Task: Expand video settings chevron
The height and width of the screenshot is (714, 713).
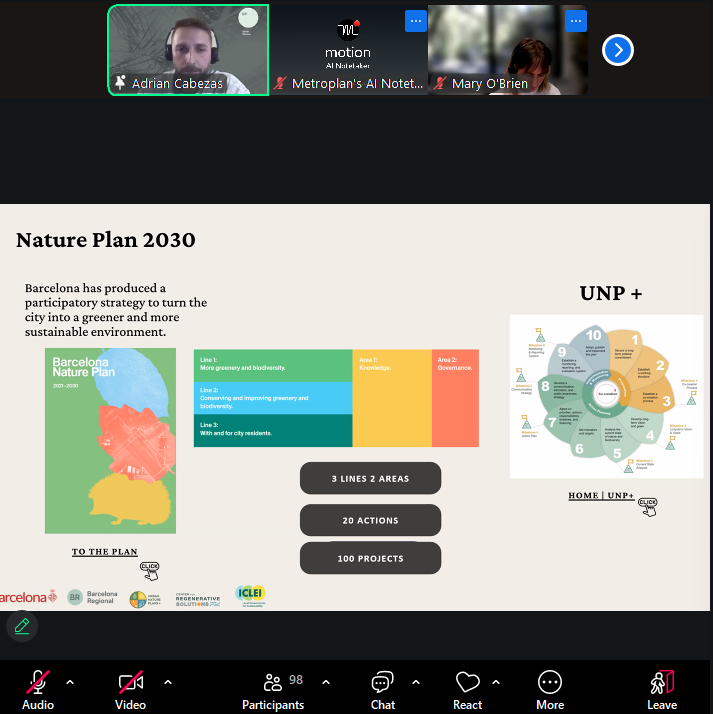Action: (167, 682)
